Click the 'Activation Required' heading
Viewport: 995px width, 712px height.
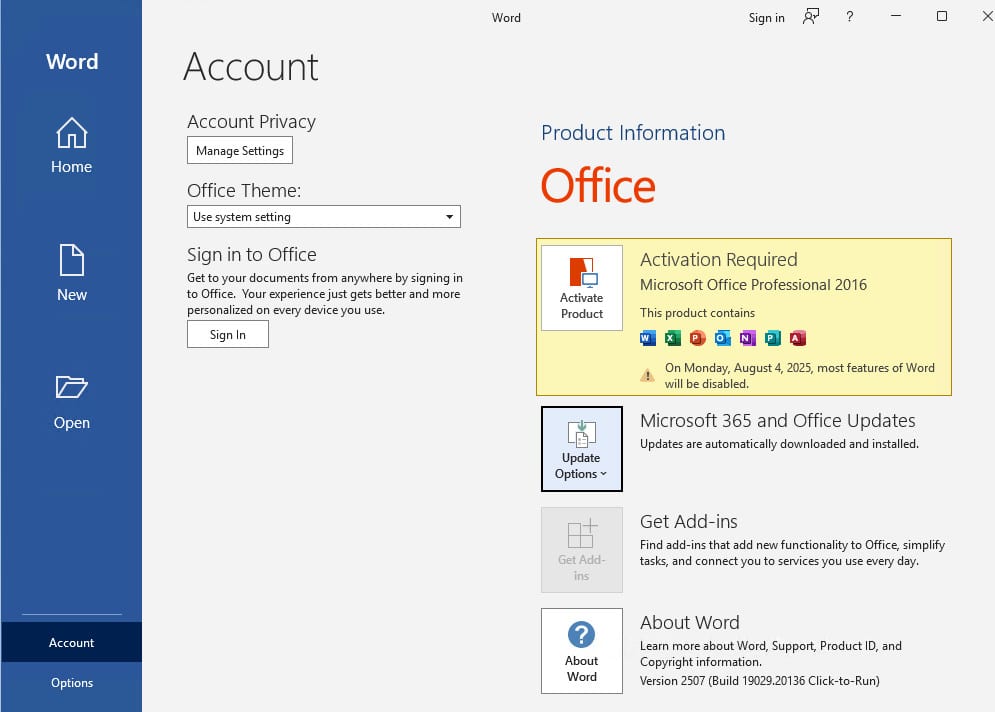tap(718, 260)
